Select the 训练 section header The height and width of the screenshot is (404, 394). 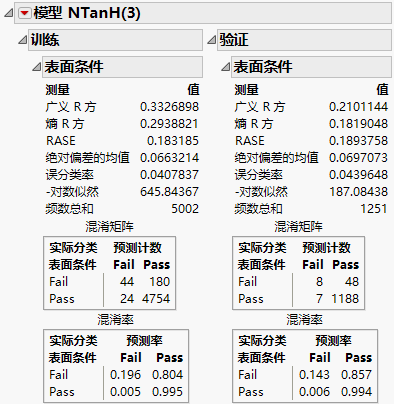click(x=115, y=40)
